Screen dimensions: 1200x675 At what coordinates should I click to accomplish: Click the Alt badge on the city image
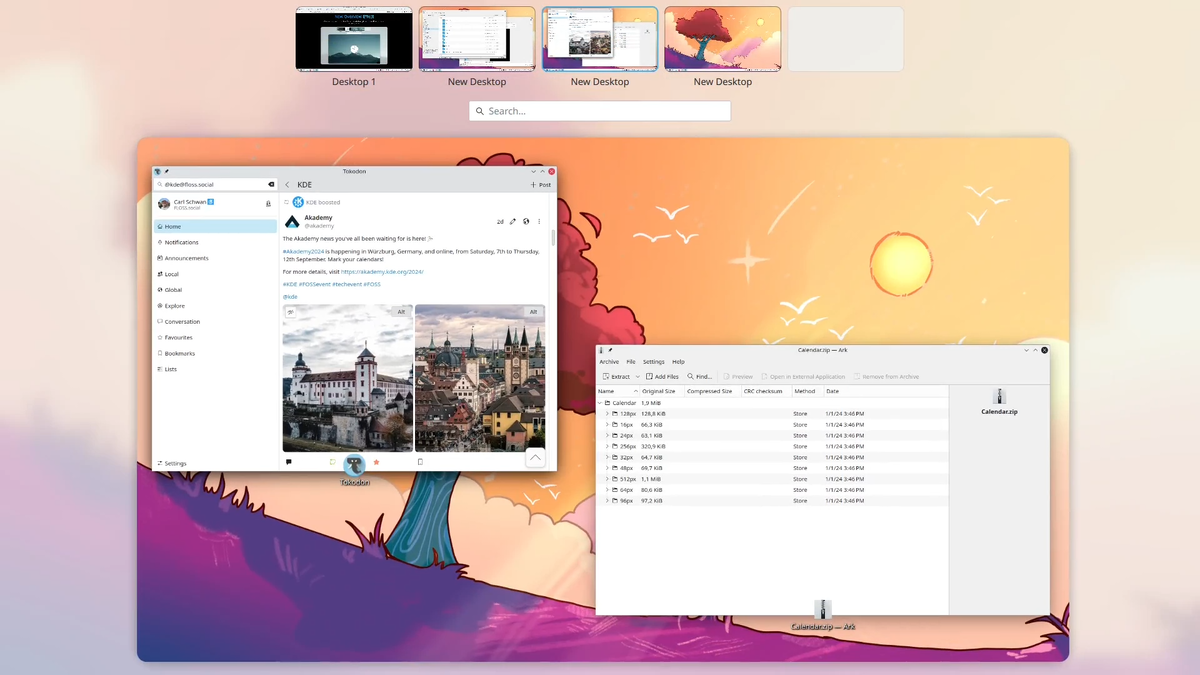click(x=533, y=312)
